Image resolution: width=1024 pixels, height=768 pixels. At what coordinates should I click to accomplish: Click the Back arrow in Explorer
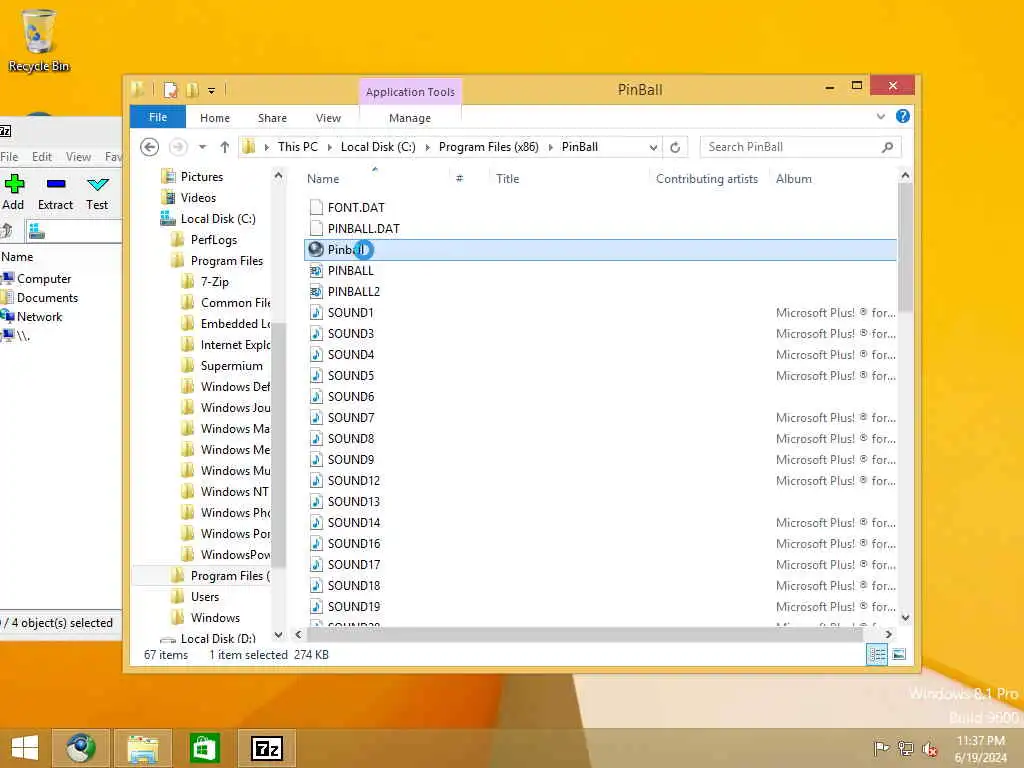150,147
